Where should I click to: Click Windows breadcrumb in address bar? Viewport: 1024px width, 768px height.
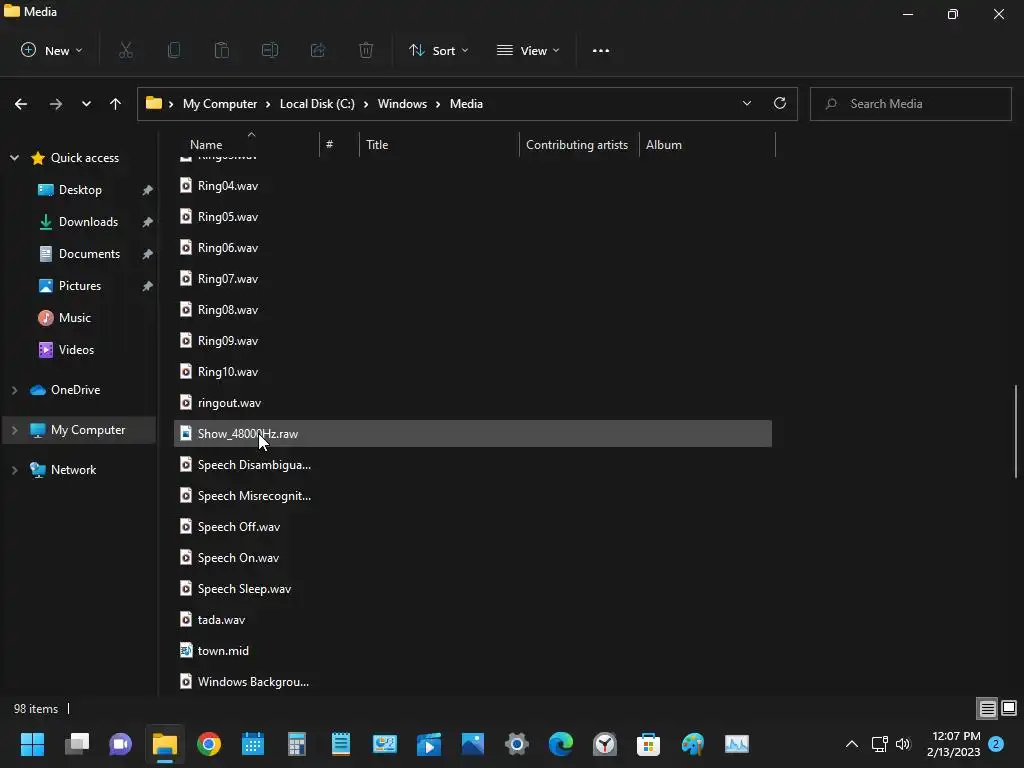coord(402,104)
